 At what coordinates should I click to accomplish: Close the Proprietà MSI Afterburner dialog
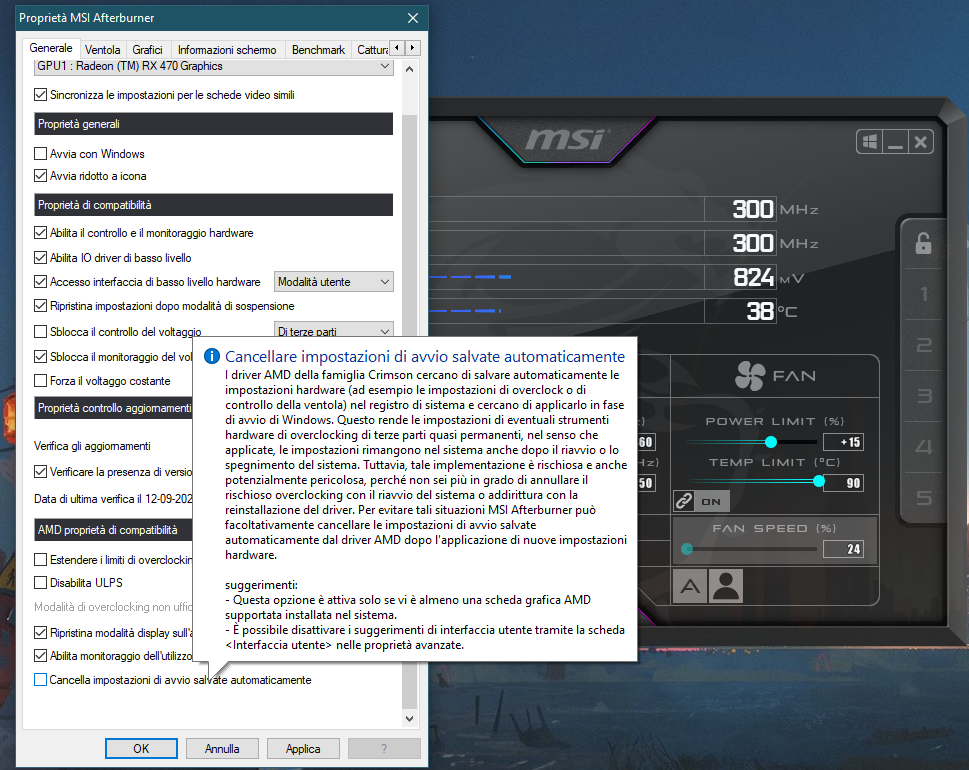[x=413, y=18]
